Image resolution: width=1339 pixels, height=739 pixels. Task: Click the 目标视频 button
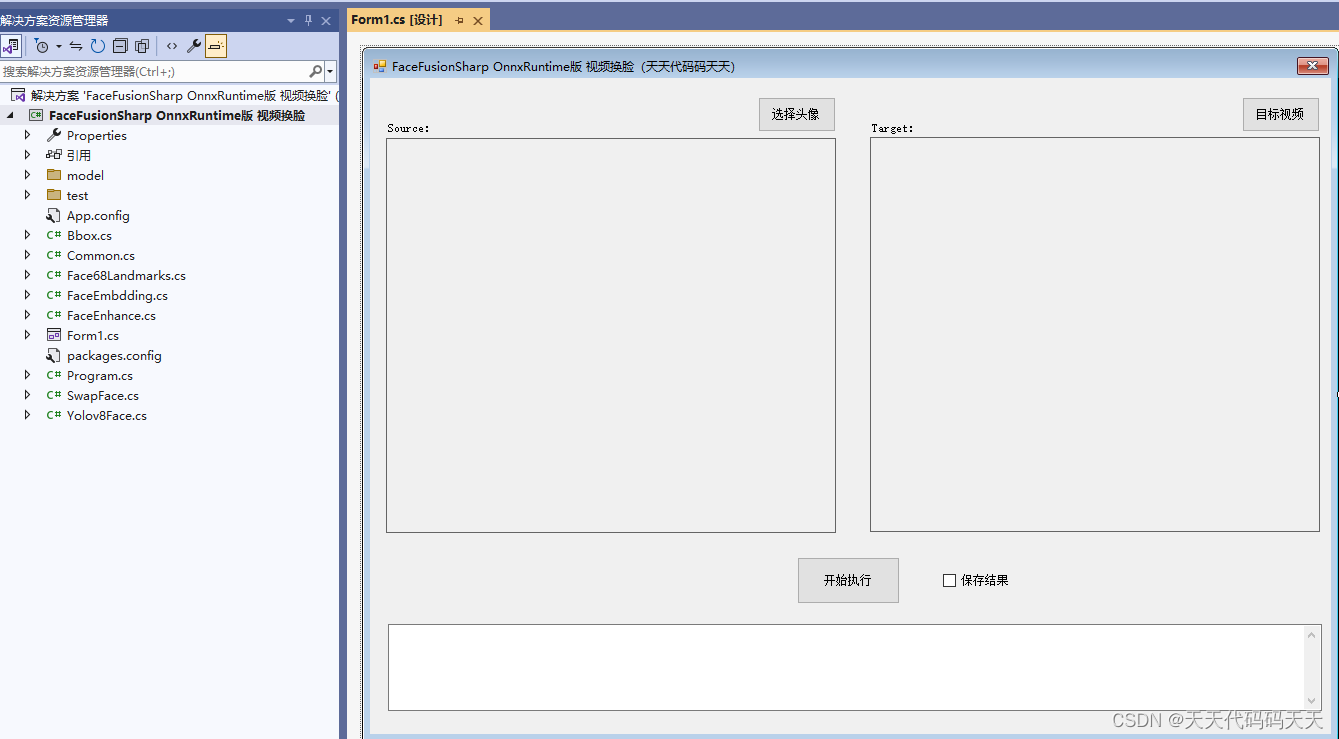tap(1280, 114)
